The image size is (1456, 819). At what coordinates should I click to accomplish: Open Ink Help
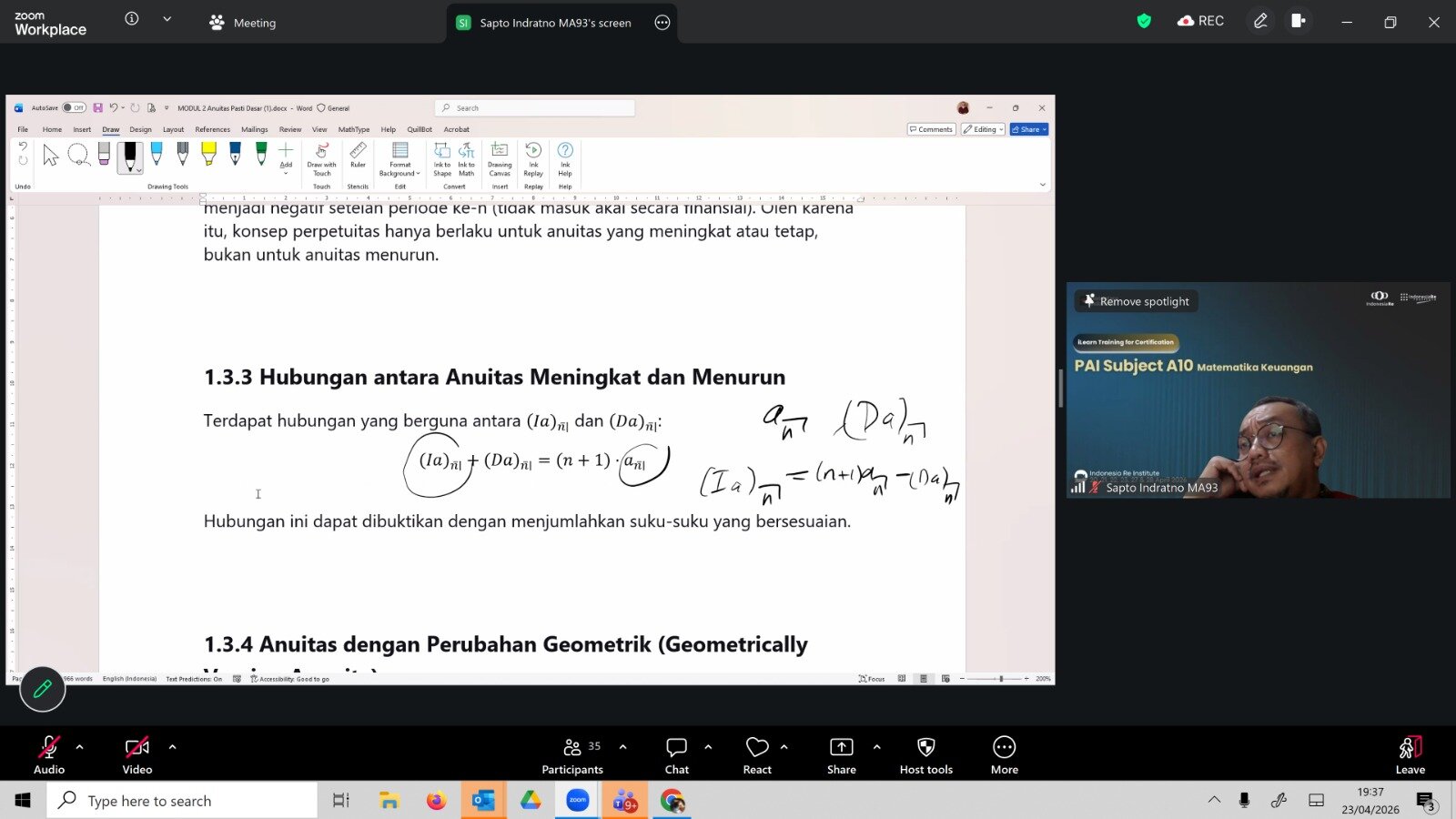(565, 159)
